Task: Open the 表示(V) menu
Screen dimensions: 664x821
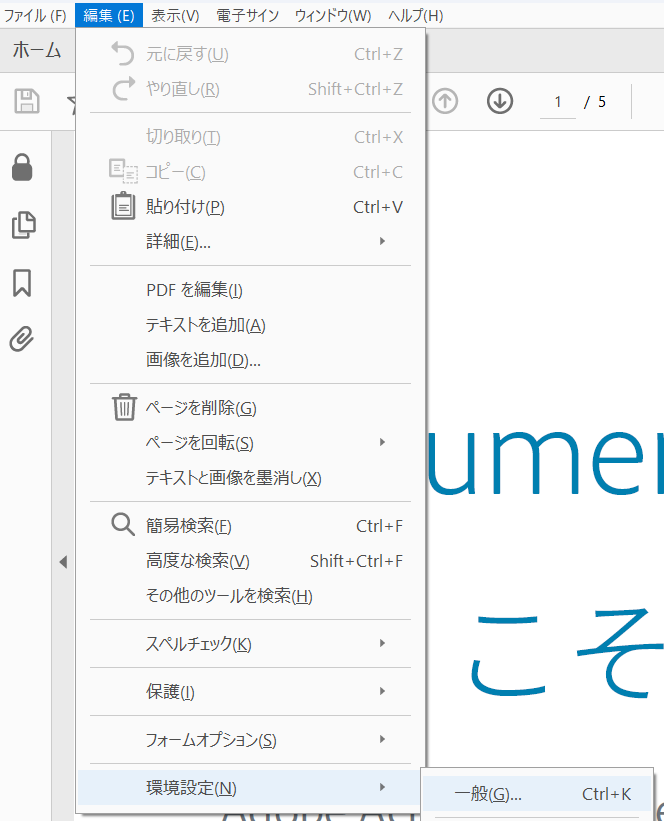Action: click(175, 15)
